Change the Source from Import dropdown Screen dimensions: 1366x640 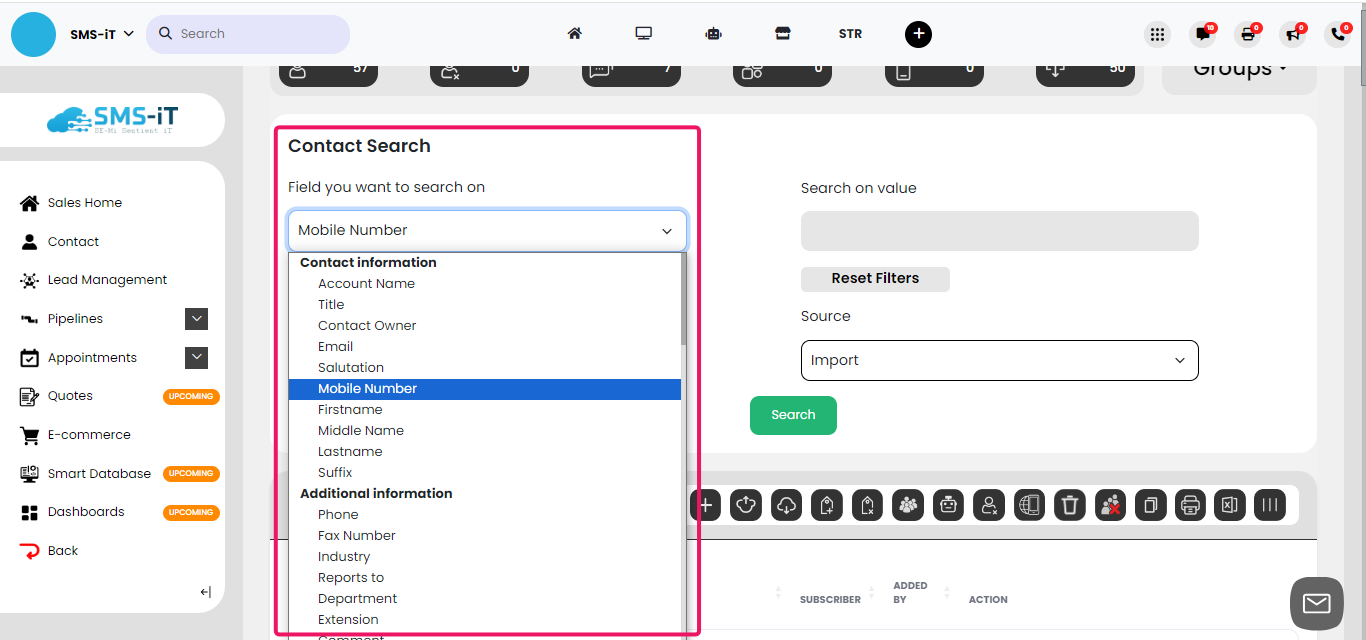[999, 360]
